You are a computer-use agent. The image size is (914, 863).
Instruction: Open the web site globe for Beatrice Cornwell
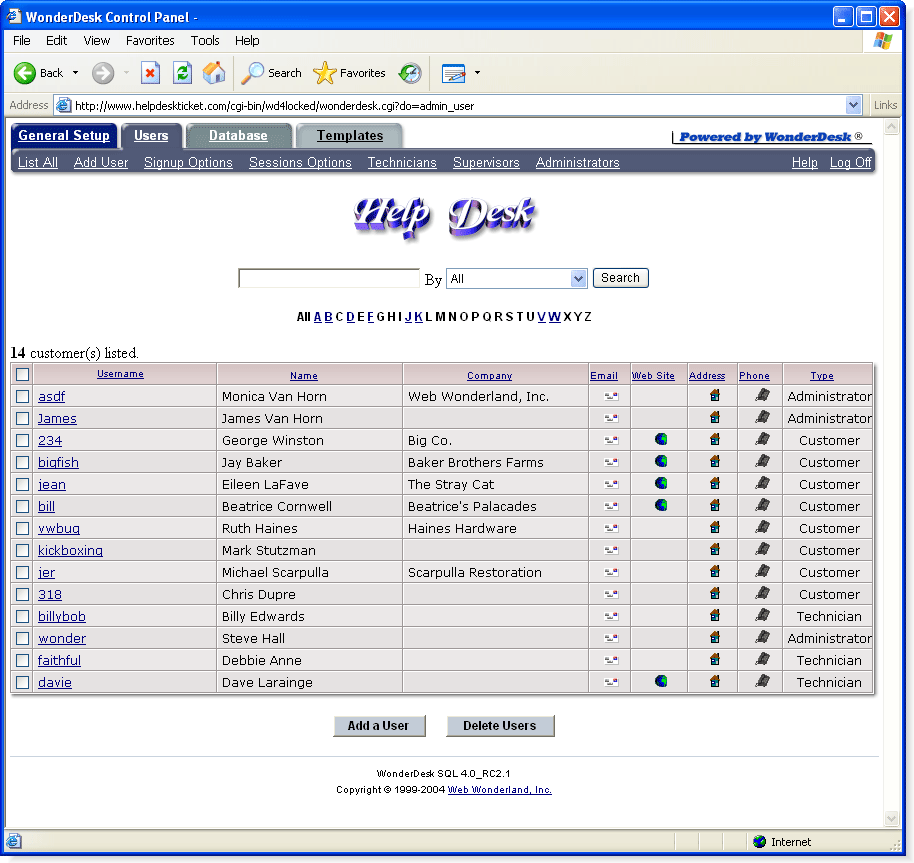point(660,505)
